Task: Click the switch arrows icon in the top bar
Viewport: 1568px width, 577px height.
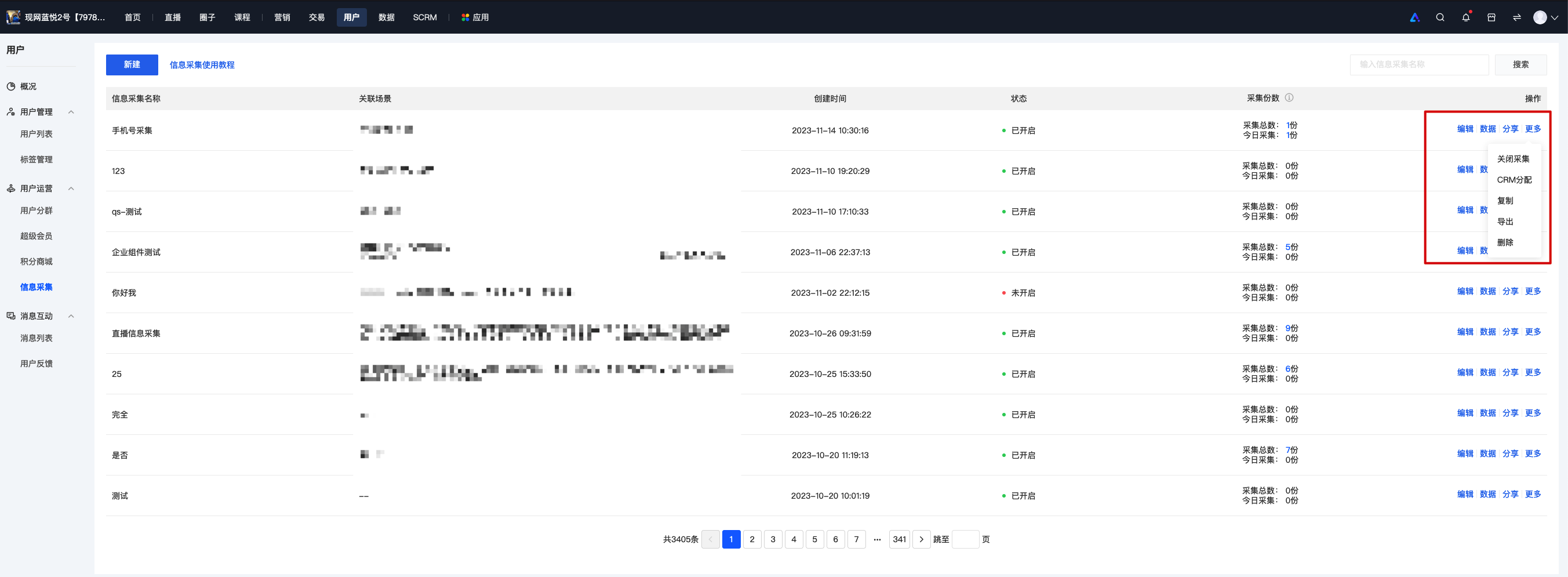Action: tap(1517, 17)
